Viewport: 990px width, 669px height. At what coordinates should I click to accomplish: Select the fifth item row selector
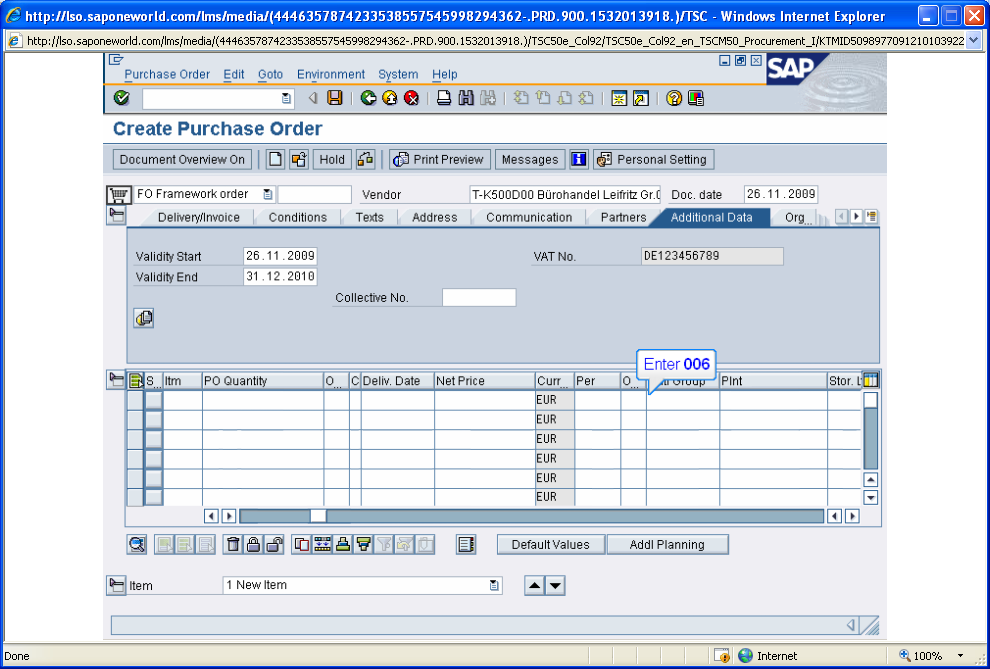(x=135, y=478)
